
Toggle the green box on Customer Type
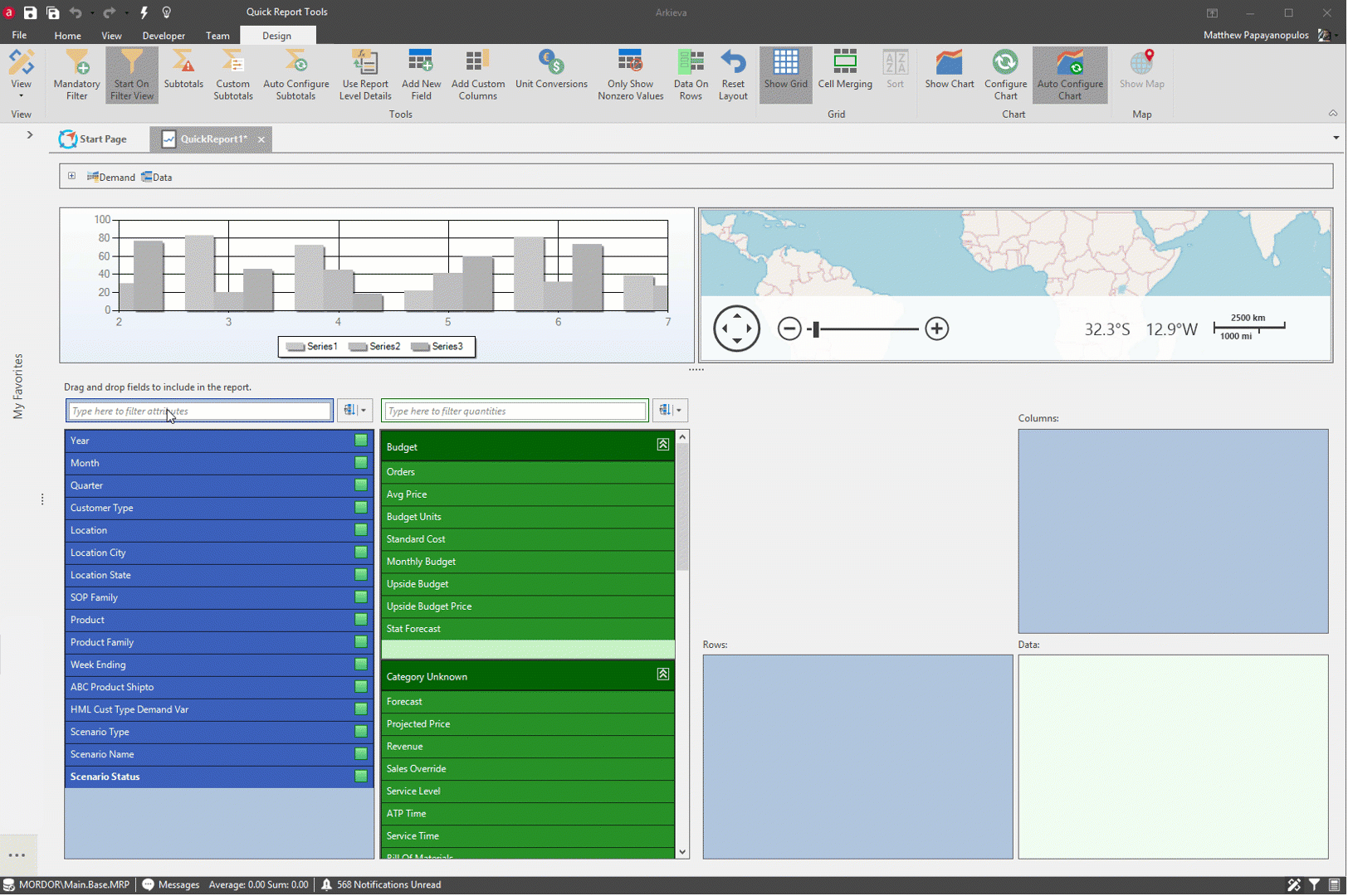(361, 508)
